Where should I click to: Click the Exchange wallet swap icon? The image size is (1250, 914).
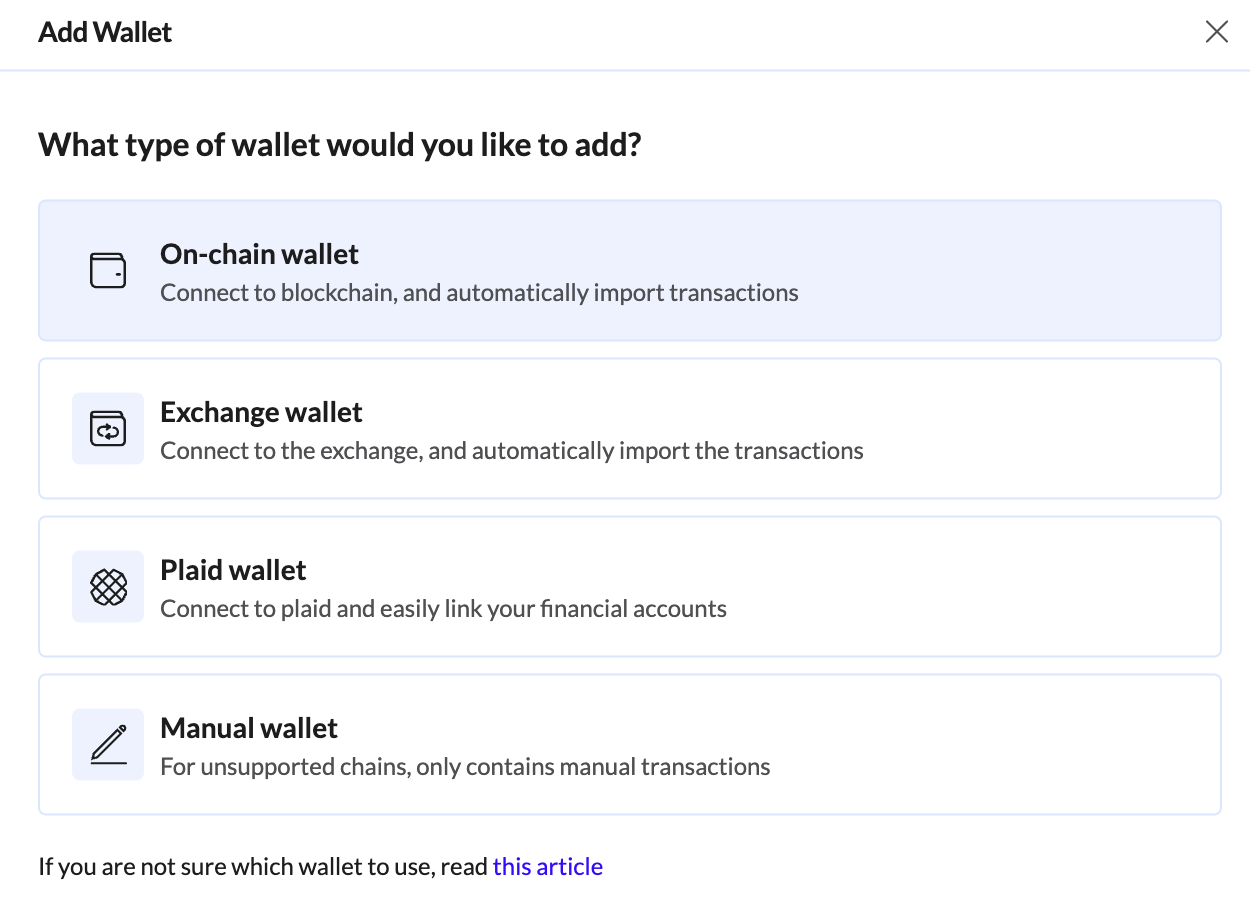[x=108, y=429]
